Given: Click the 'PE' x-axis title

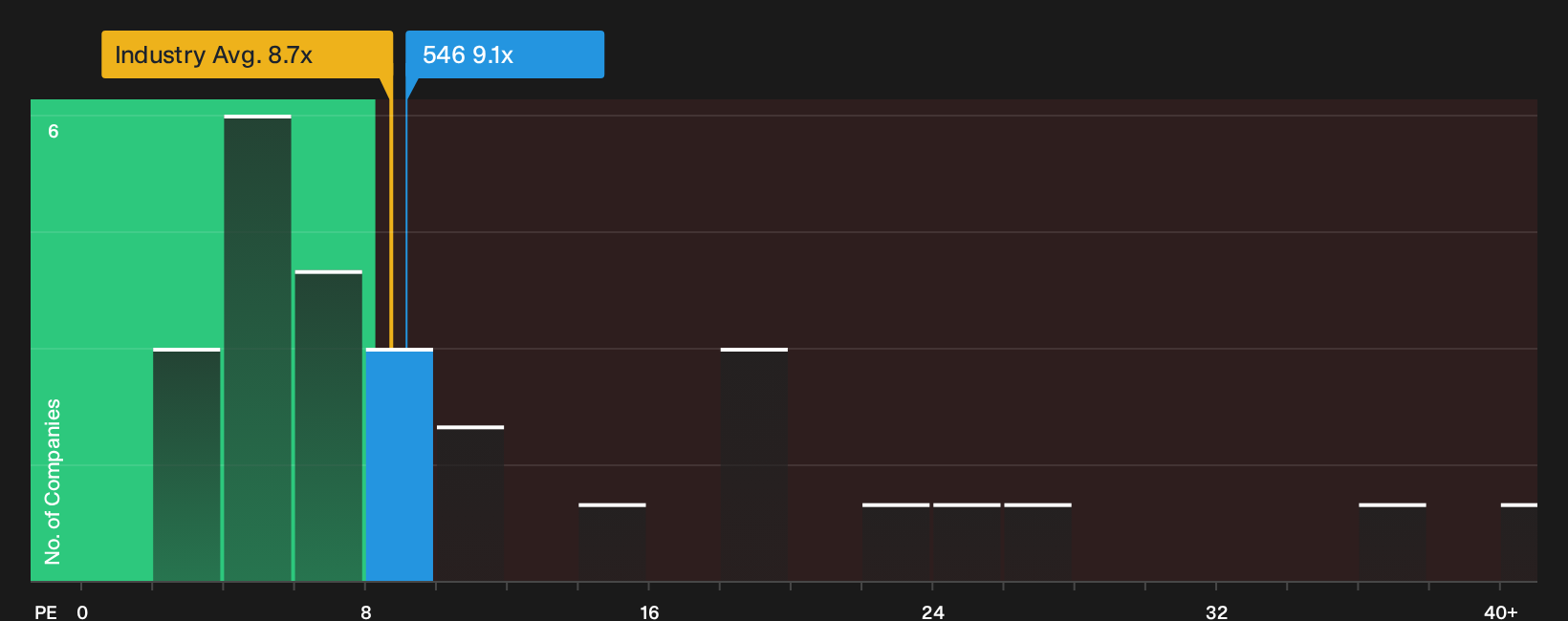Looking at the screenshot, I should pyautogui.click(x=46, y=612).
